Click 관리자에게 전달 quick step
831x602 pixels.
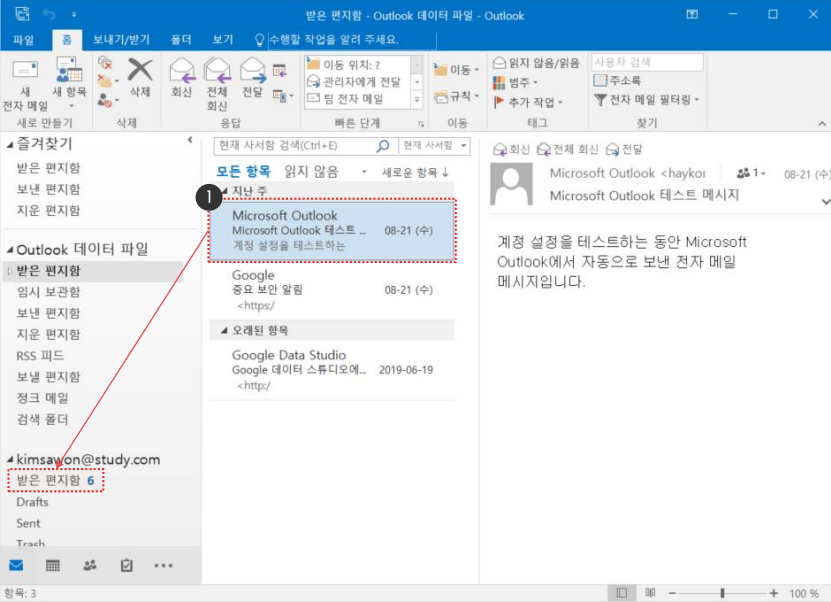pos(357,82)
